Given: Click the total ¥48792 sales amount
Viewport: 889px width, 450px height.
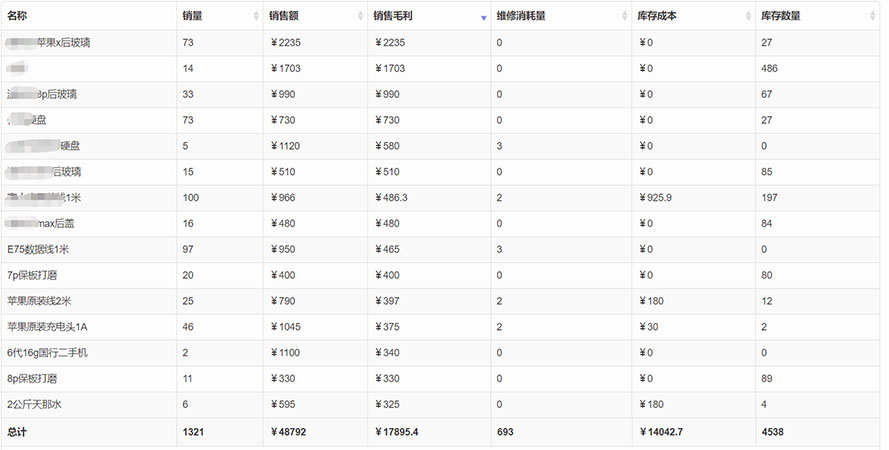Looking at the screenshot, I should [288, 432].
